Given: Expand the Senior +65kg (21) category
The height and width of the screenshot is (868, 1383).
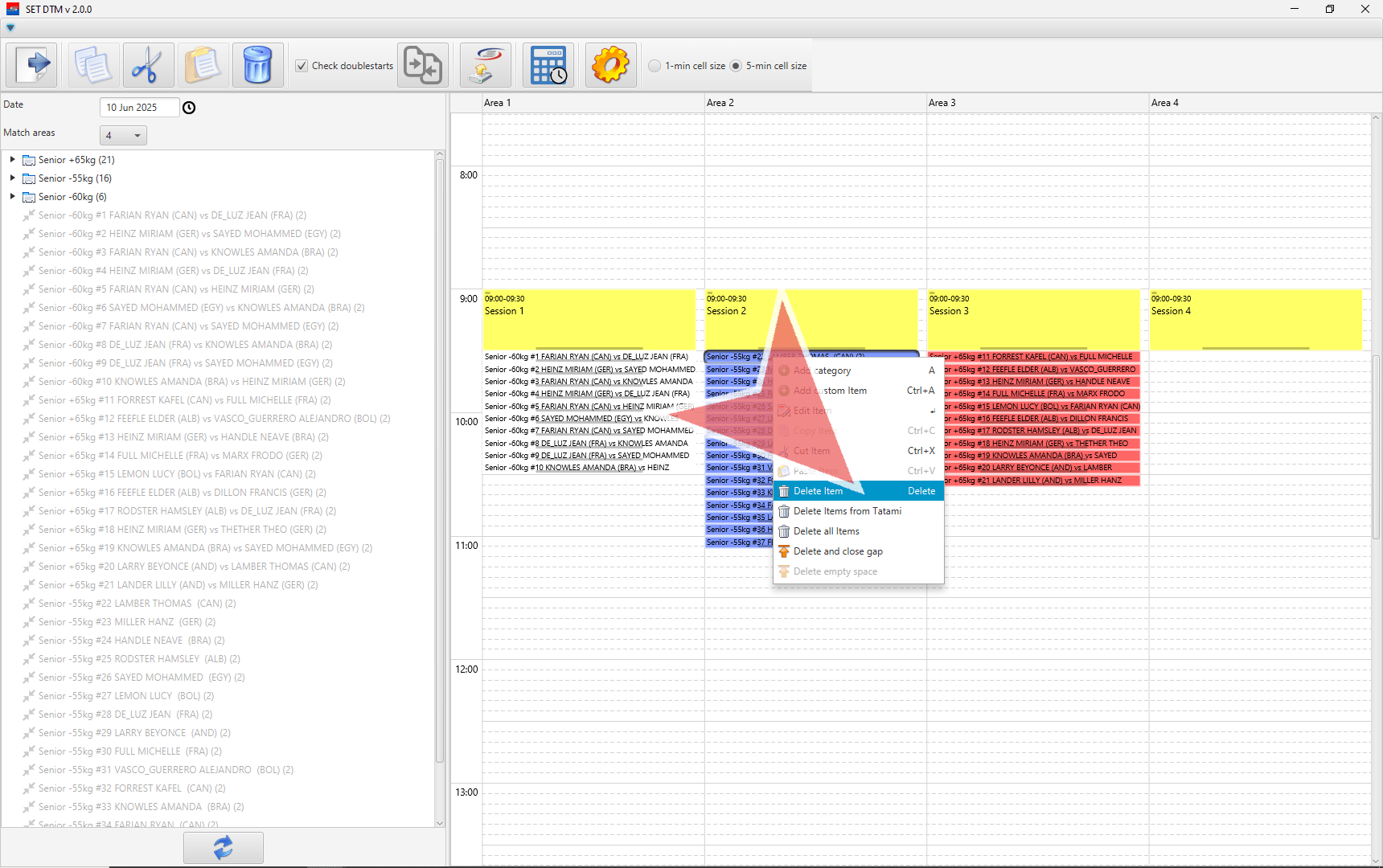Looking at the screenshot, I should pyautogui.click(x=13, y=160).
